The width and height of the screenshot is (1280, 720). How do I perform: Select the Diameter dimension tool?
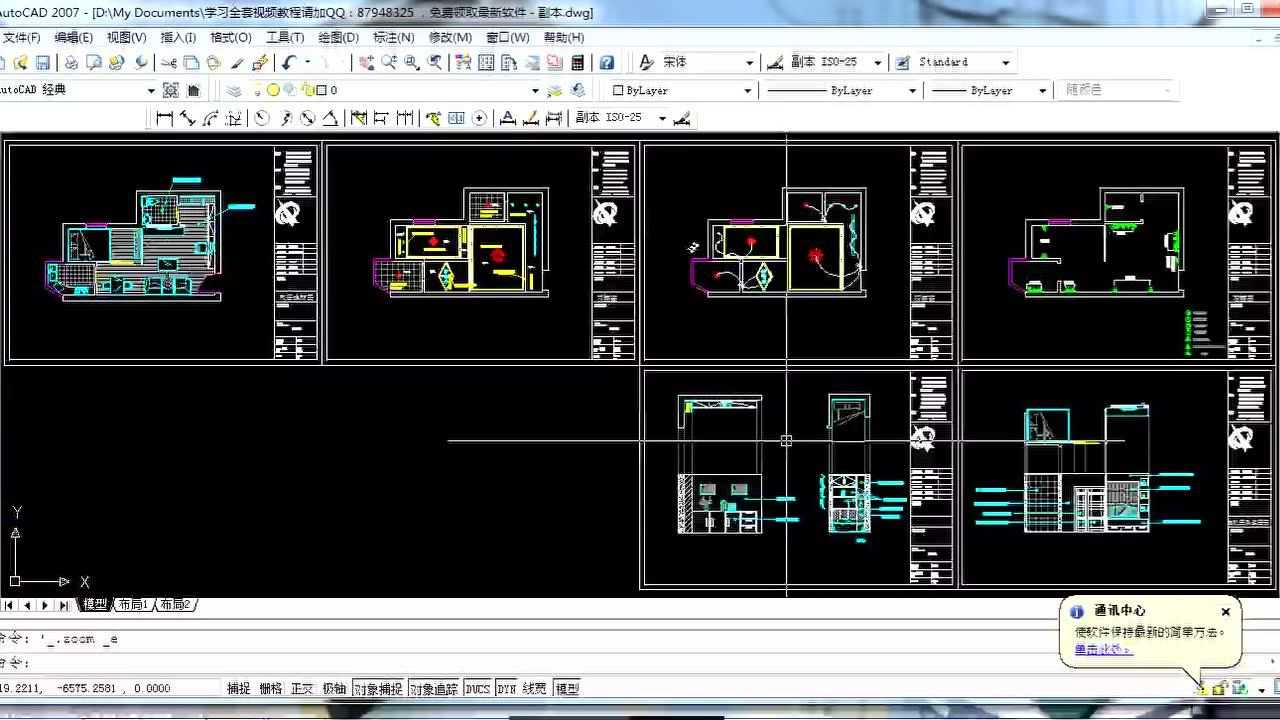click(x=308, y=118)
